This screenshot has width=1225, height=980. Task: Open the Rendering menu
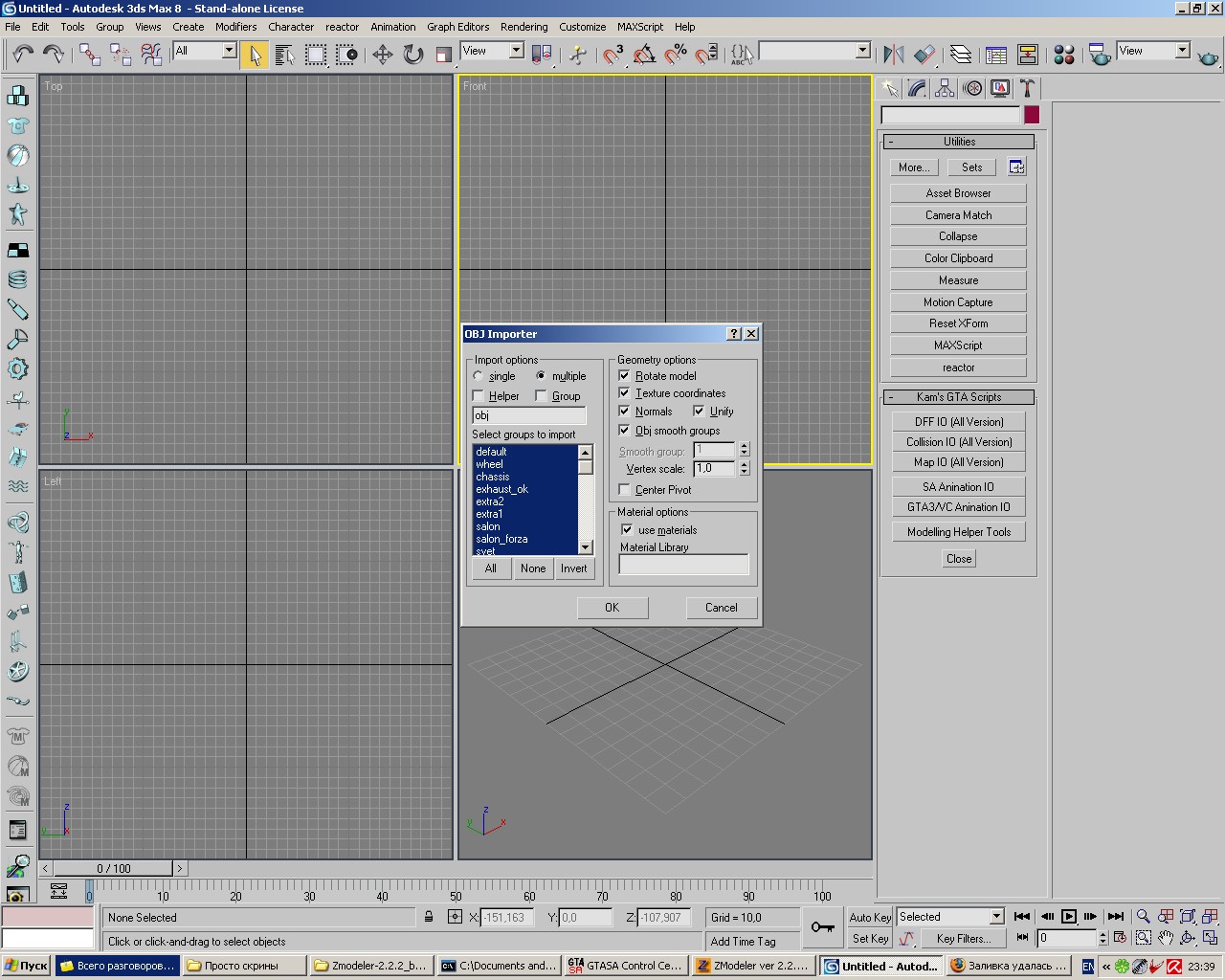tap(524, 27)
